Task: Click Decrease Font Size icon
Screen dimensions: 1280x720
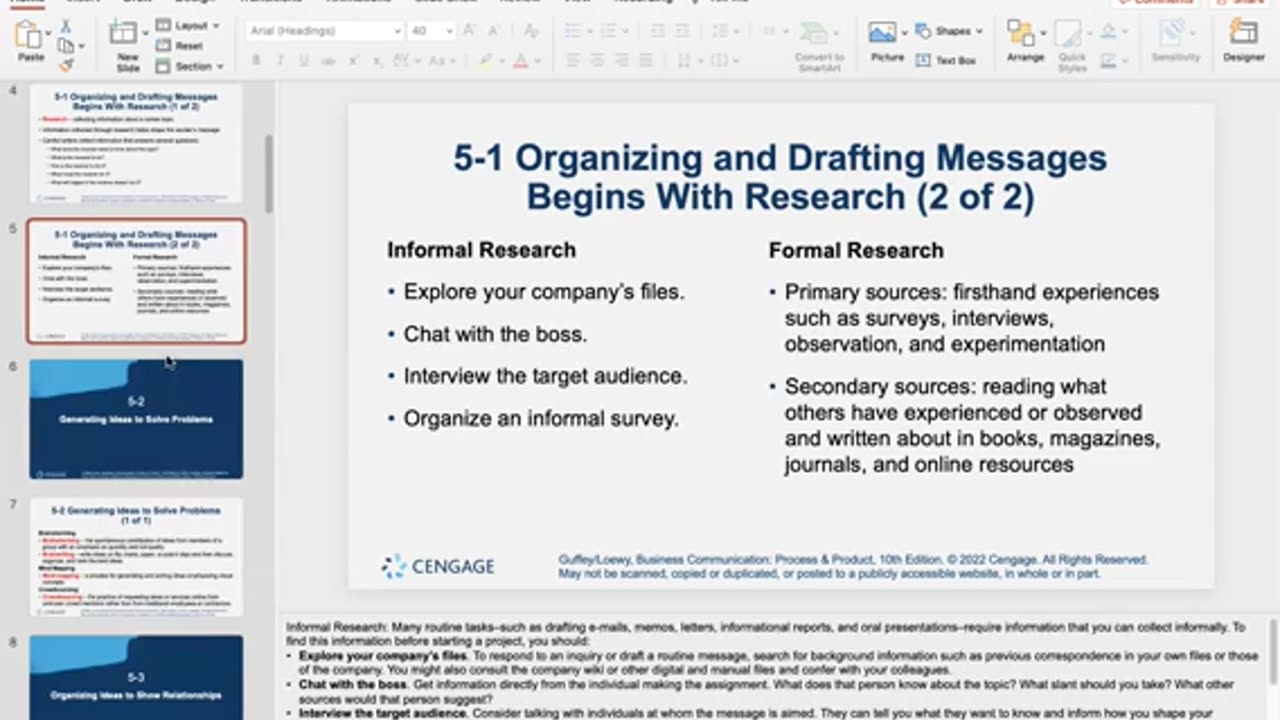Action: click(x=494, y=31)
